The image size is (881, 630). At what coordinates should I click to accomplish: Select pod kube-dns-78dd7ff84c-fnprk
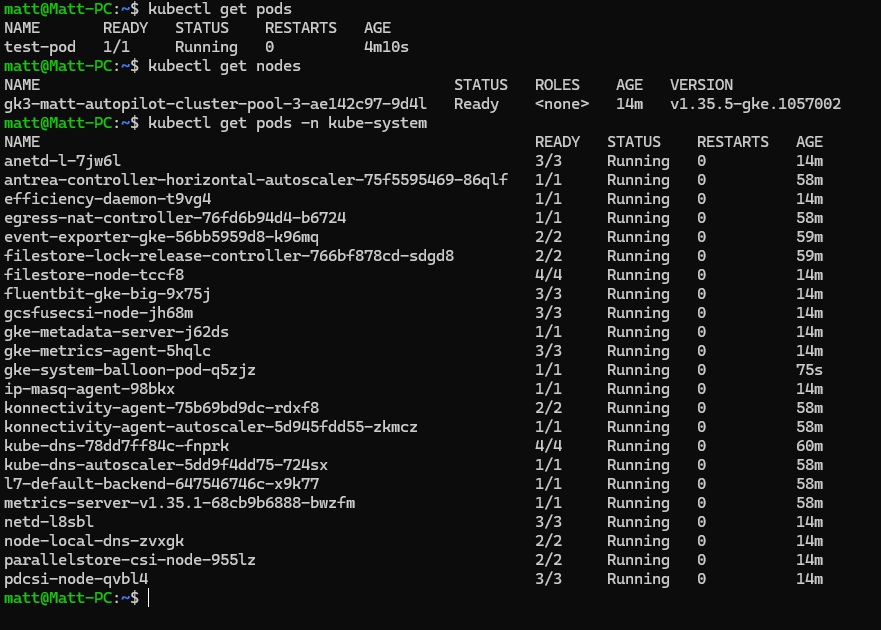click(x=116, y=446)
